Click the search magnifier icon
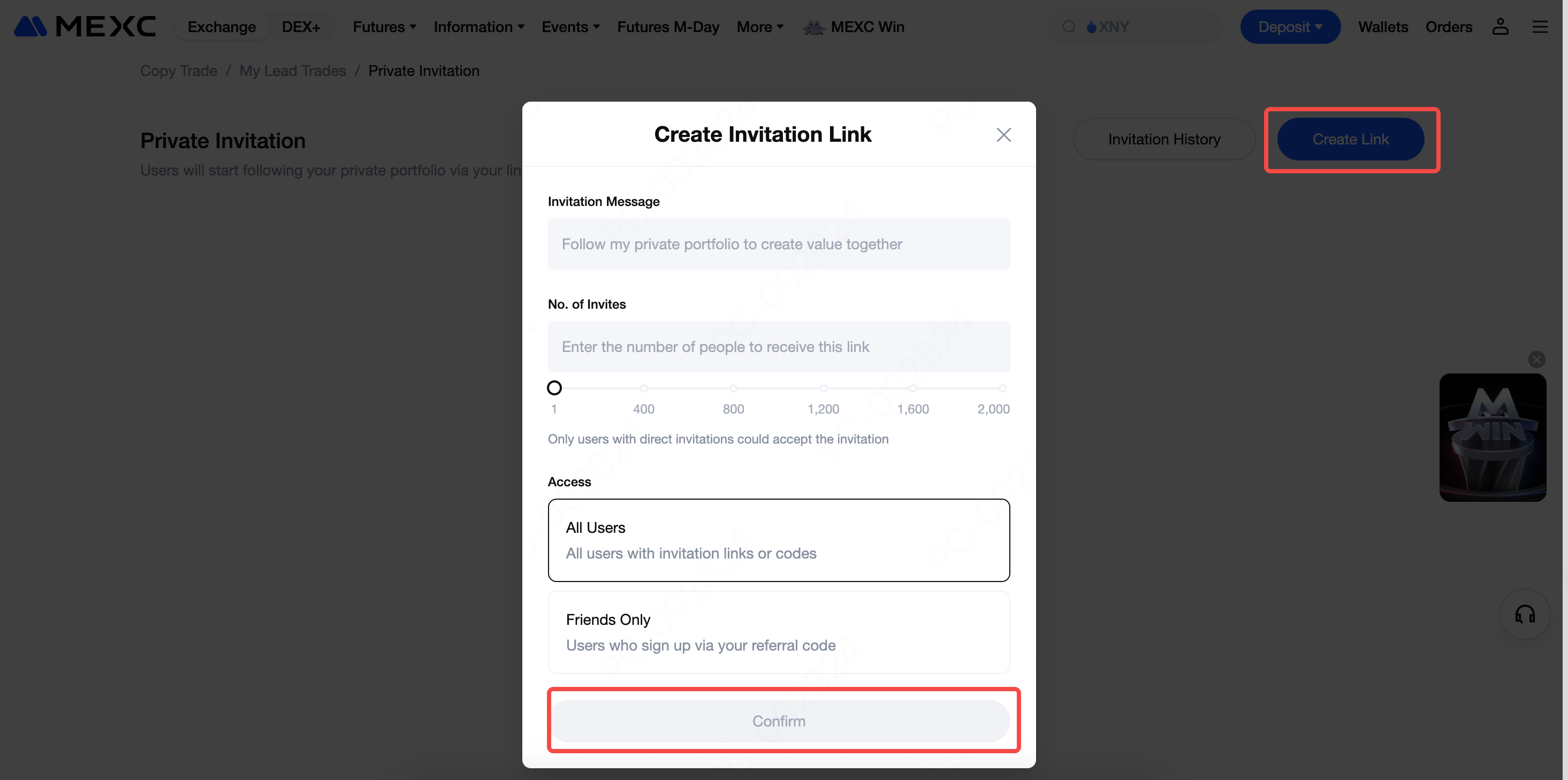 coord(1069,27)
